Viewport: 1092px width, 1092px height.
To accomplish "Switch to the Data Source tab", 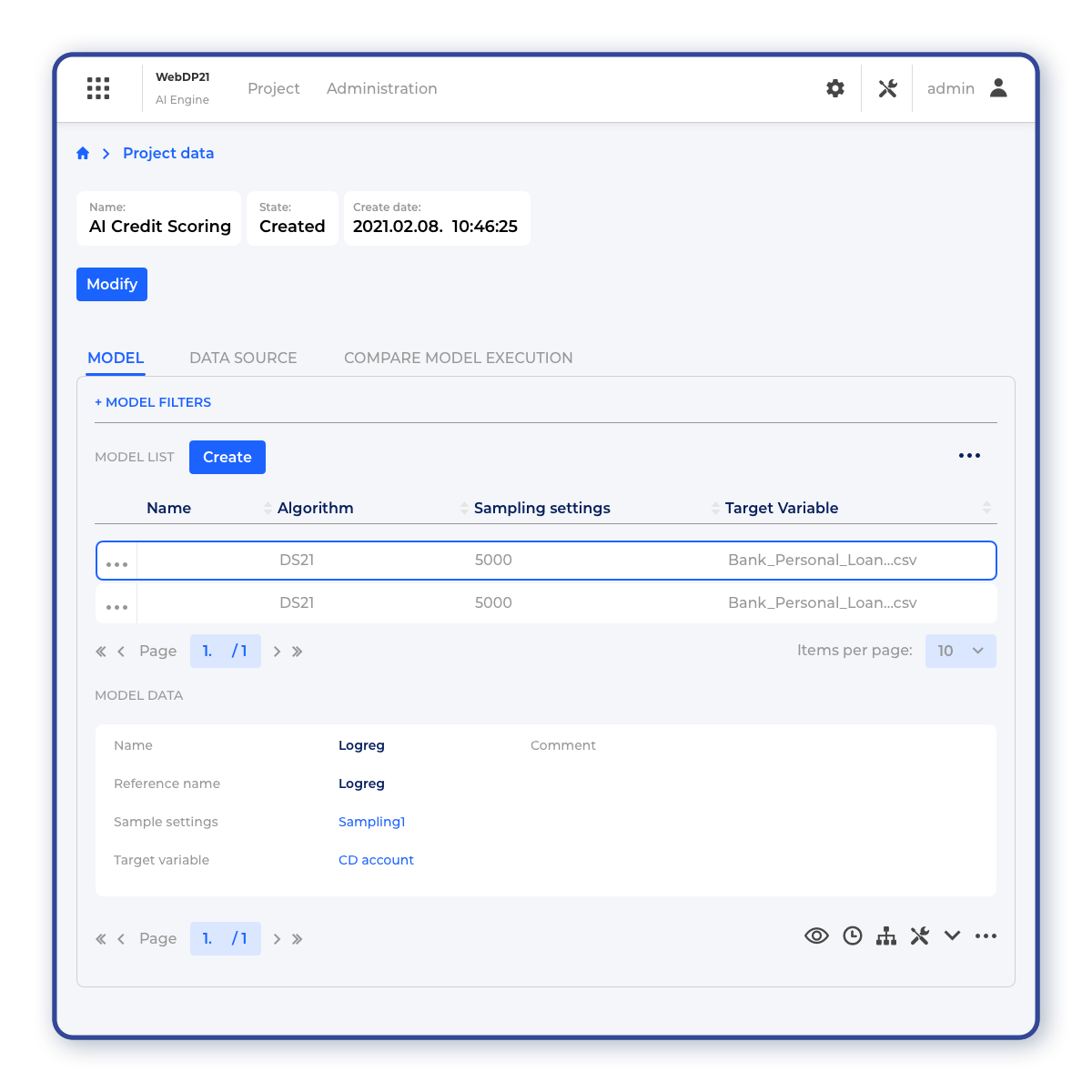I will point(243,358).
